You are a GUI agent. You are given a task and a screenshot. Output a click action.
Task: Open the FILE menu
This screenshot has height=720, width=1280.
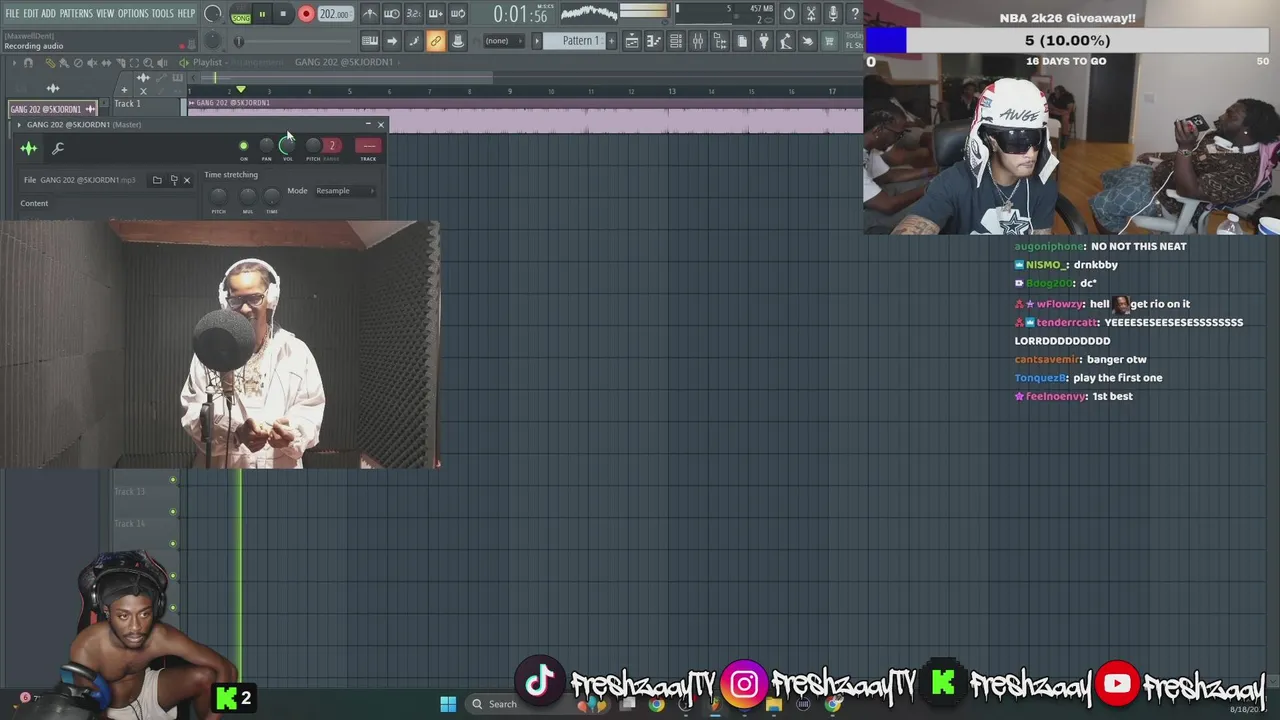tap(12, 14)
